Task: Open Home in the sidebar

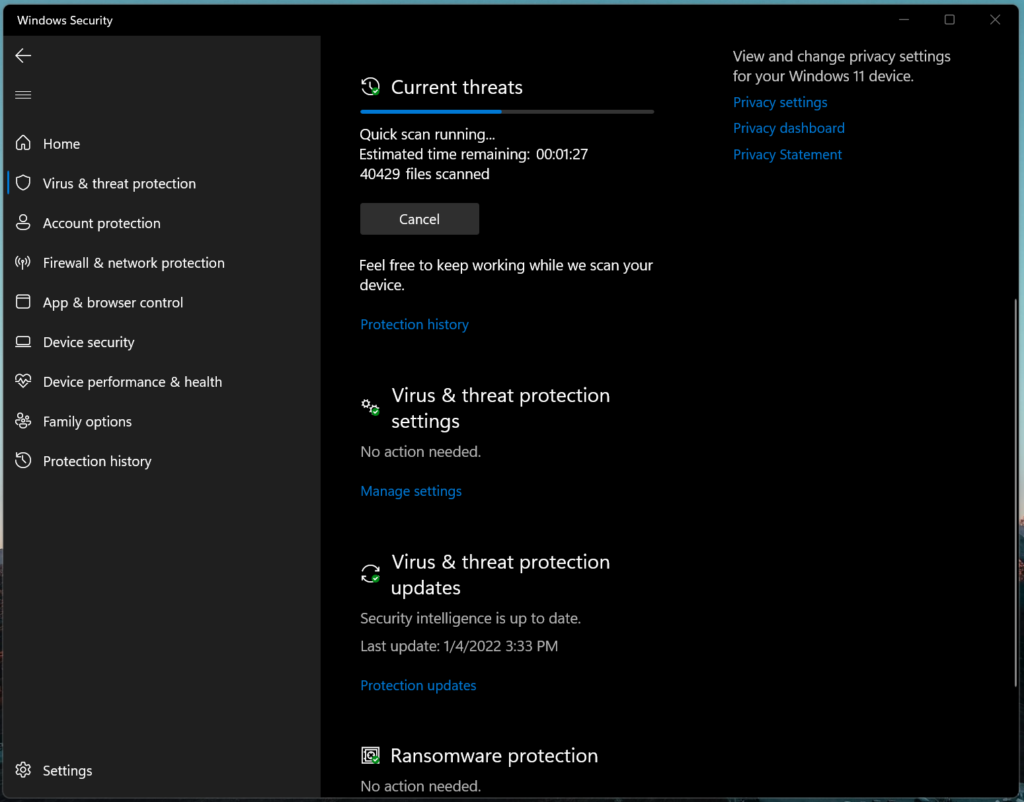Action: point(164,143)
